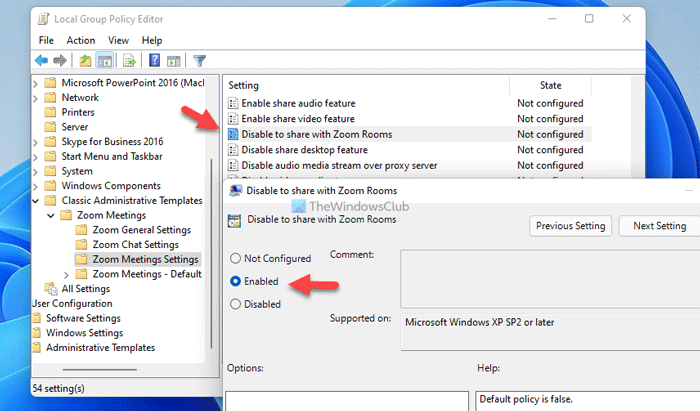The height and width of the screenshot is (411, 700).
Task: Select the Enabled radio button
Action: coord(236,282)
